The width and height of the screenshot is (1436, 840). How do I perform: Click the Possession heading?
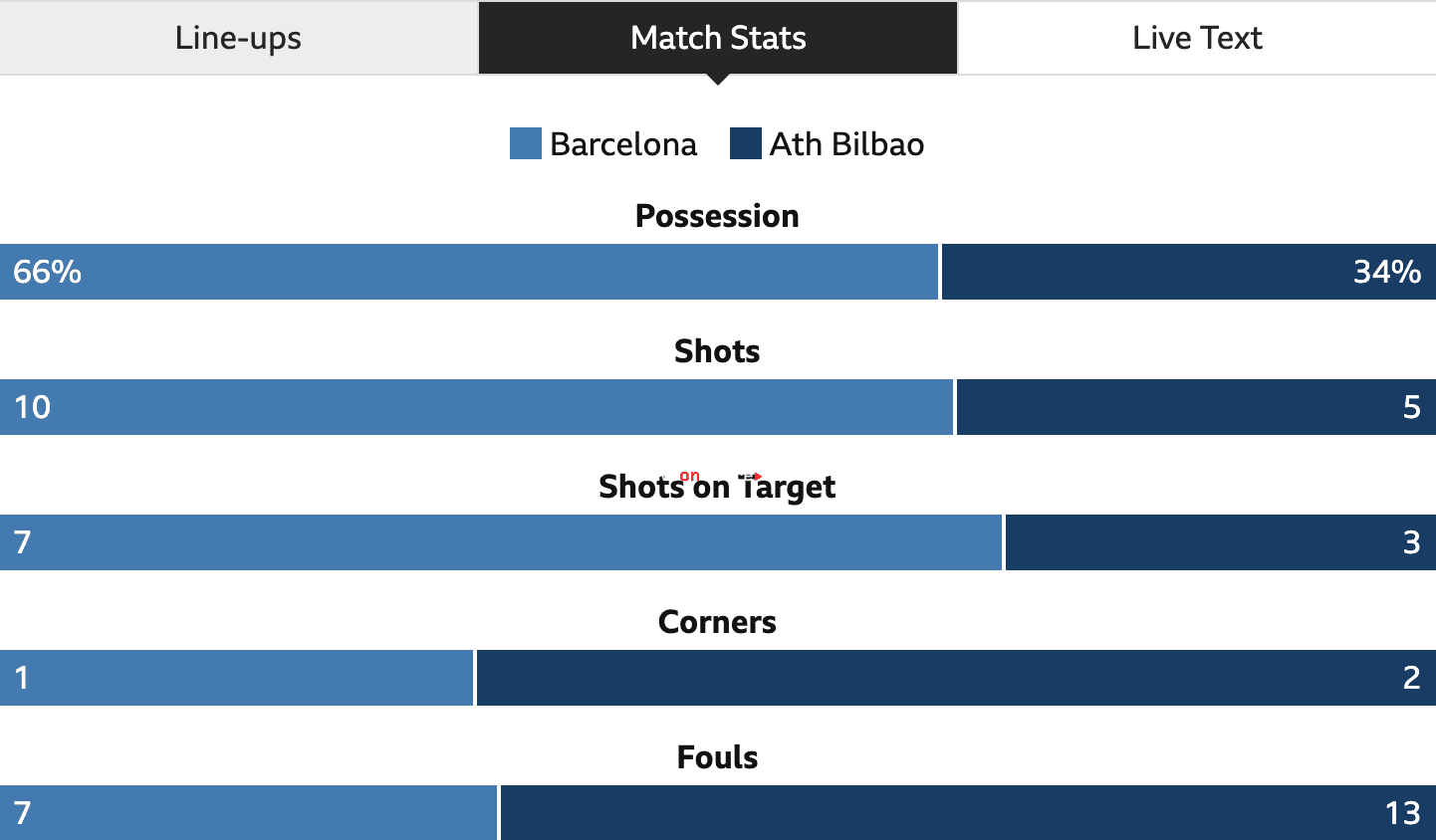717,216
